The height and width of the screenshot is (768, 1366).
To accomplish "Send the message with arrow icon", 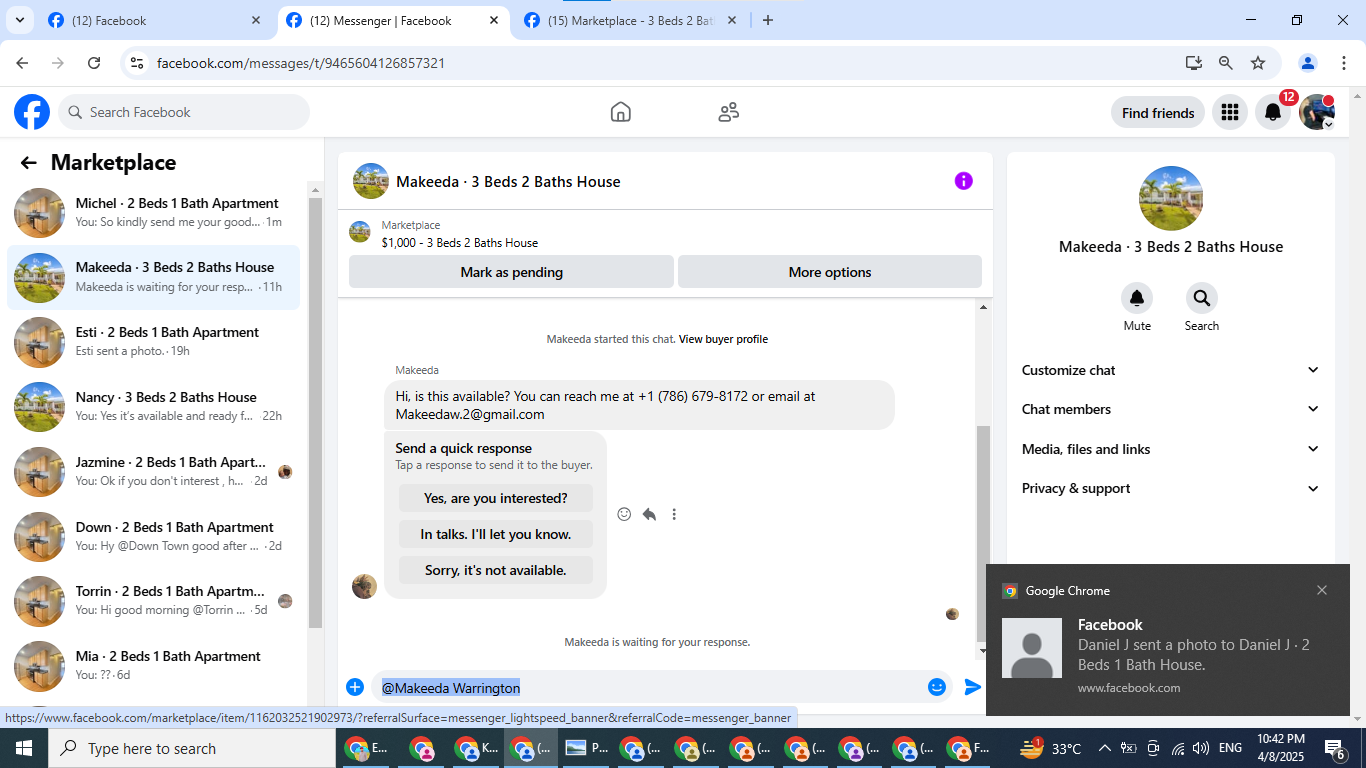I will click(972, 687).
